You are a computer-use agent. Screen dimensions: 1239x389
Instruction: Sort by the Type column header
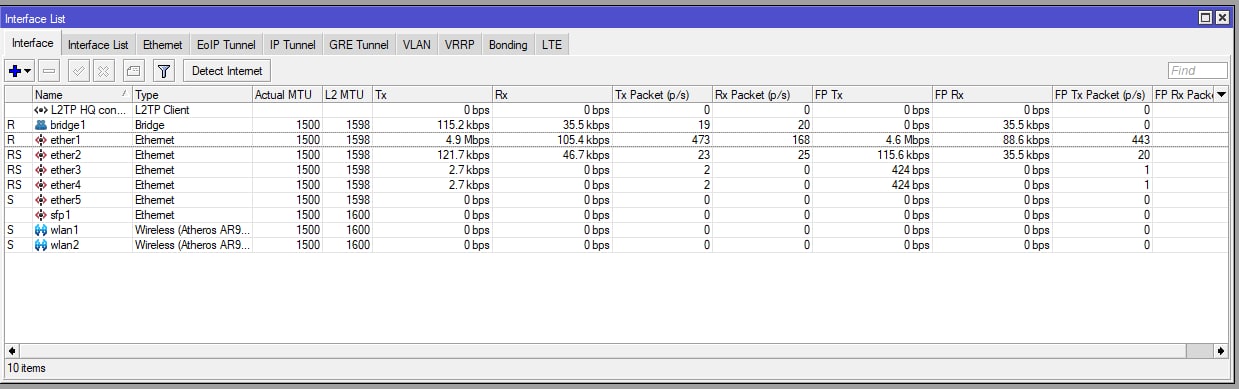tap(192, 95)
